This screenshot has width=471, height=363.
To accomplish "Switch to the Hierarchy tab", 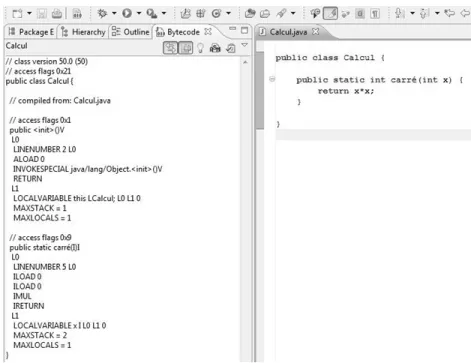I will coord(84,32).
